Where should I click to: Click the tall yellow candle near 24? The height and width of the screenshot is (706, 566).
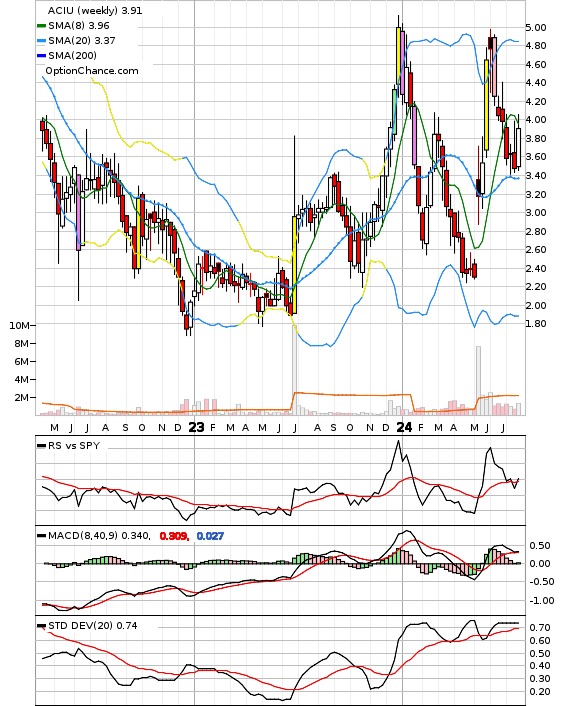398,56
